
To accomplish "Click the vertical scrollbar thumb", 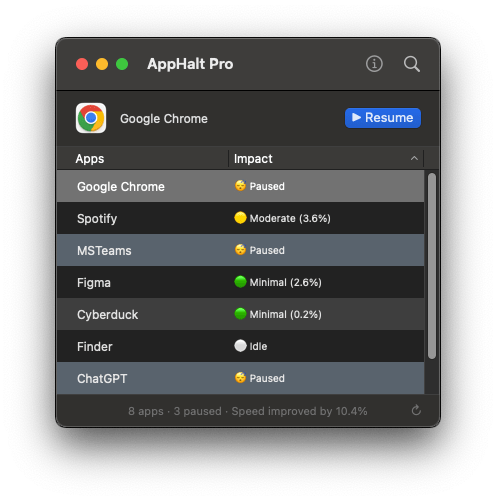I will [432, 266].
